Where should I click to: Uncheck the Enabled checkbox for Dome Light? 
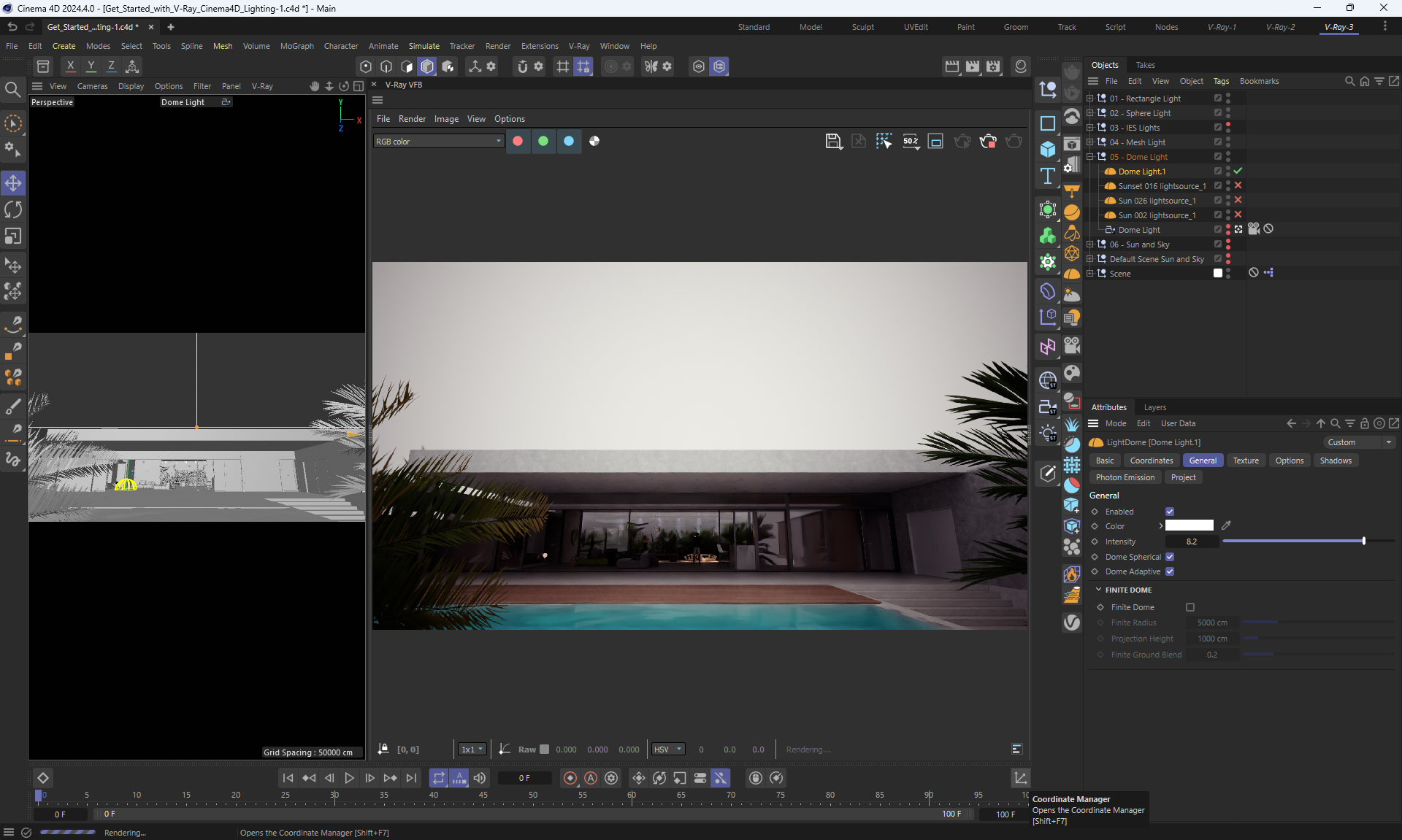pos(1170,512)
